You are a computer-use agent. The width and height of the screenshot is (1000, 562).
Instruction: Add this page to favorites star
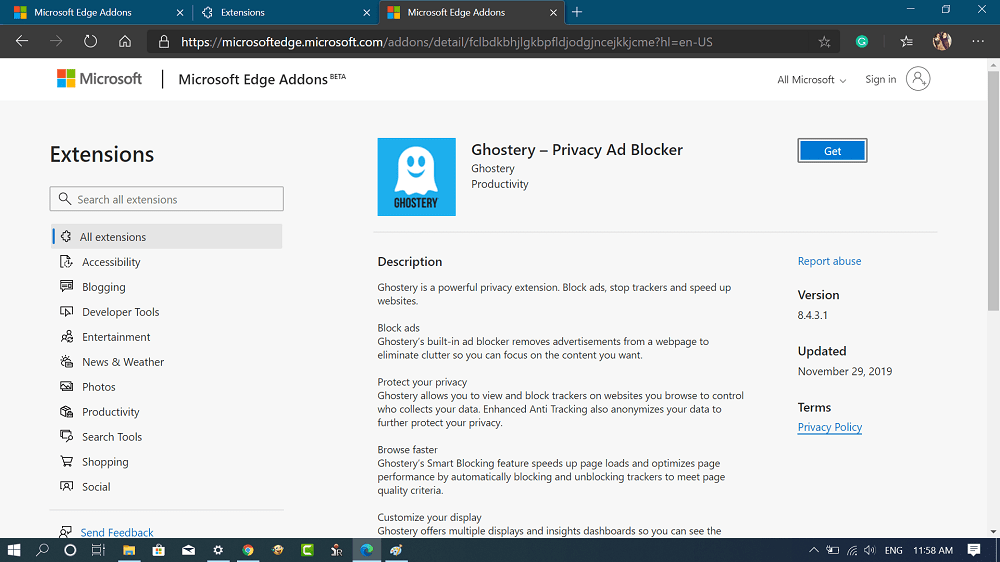(825, 42)
